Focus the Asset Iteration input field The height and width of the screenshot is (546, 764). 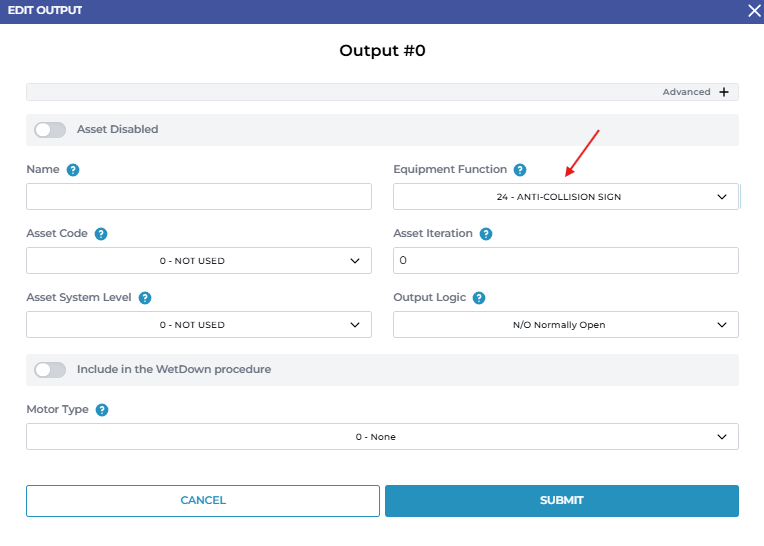[x=565, y=261]
